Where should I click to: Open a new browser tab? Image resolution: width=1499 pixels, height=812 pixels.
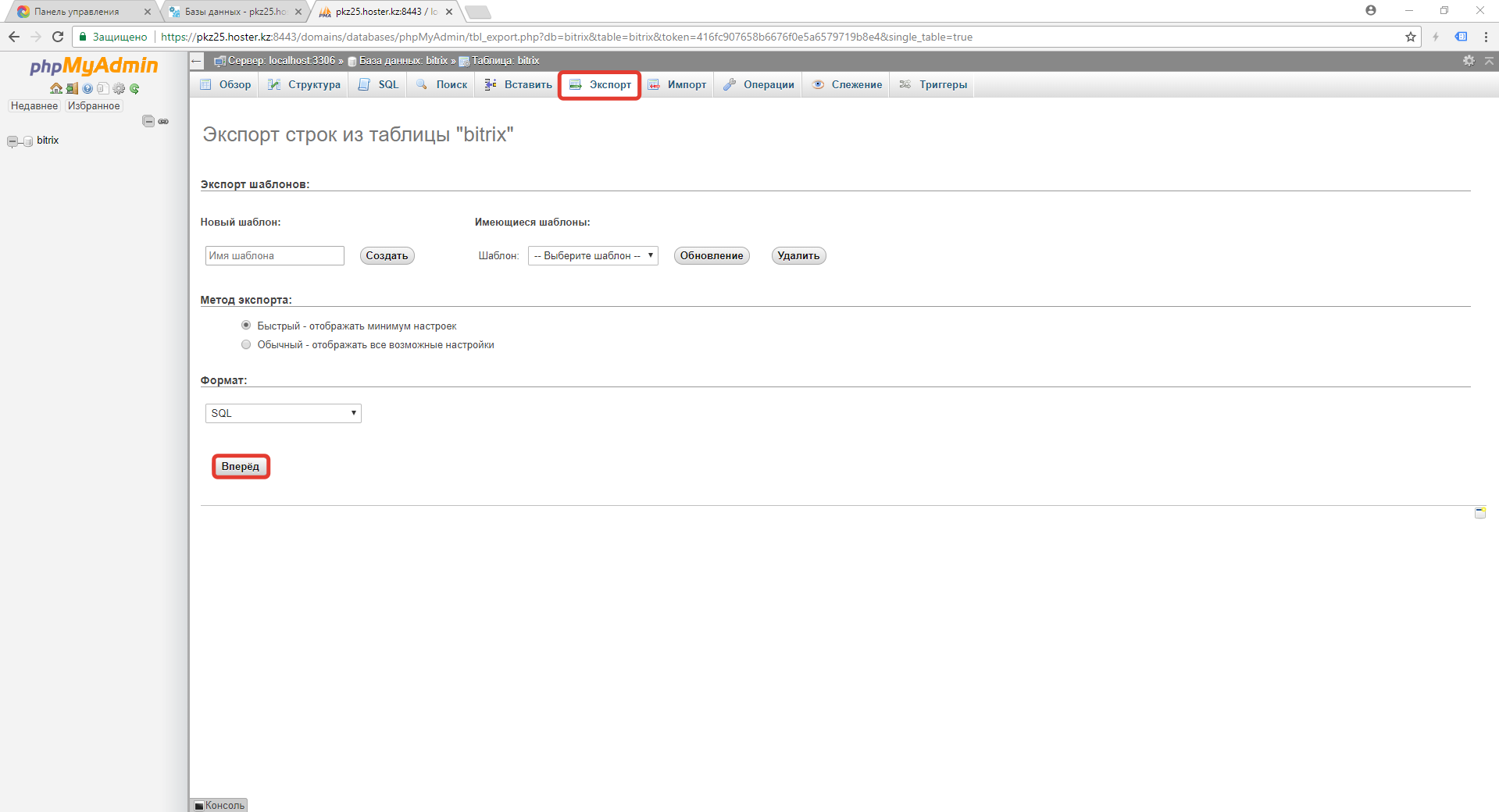pyautogui.click(x=477, y=12)
